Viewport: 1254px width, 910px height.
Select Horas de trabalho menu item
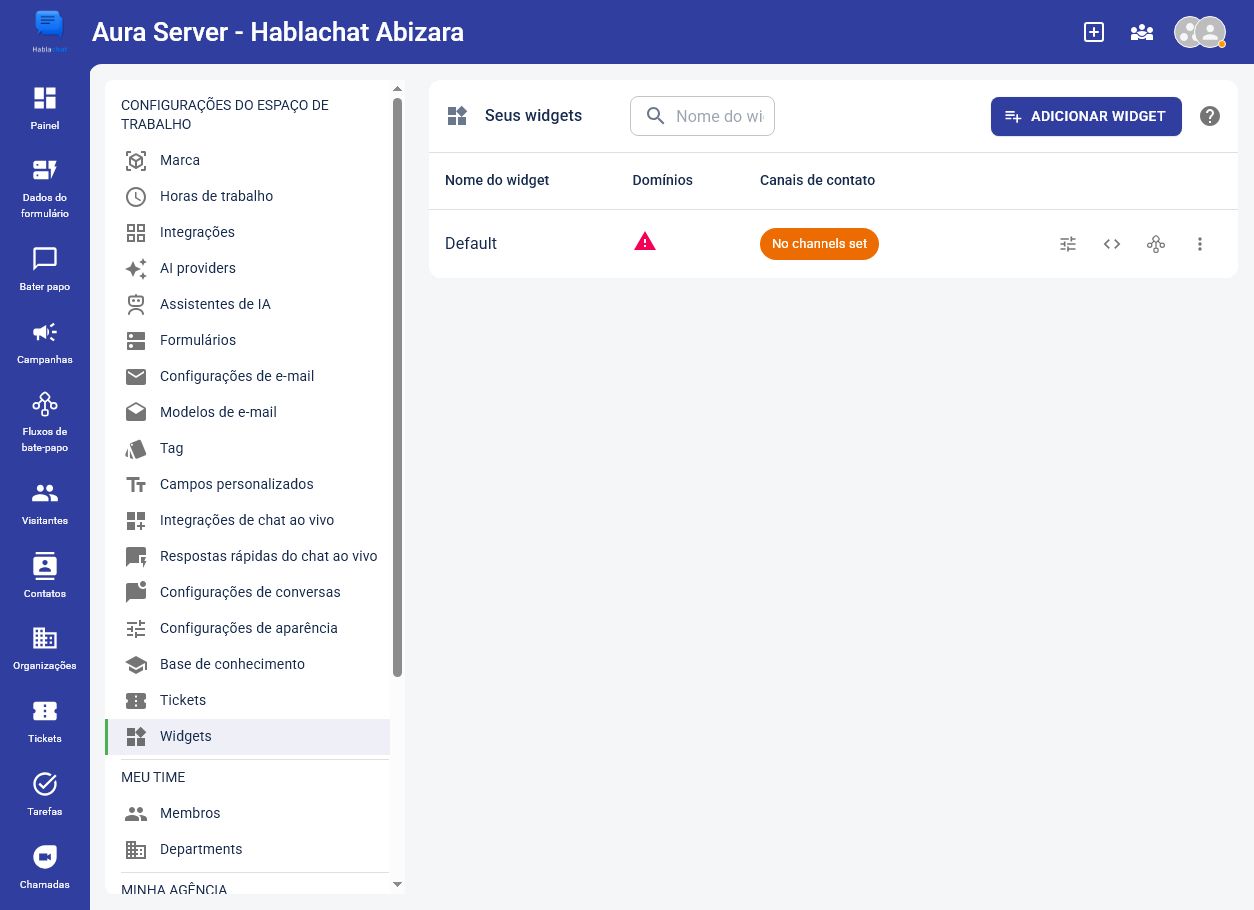(x=248, y=196)
